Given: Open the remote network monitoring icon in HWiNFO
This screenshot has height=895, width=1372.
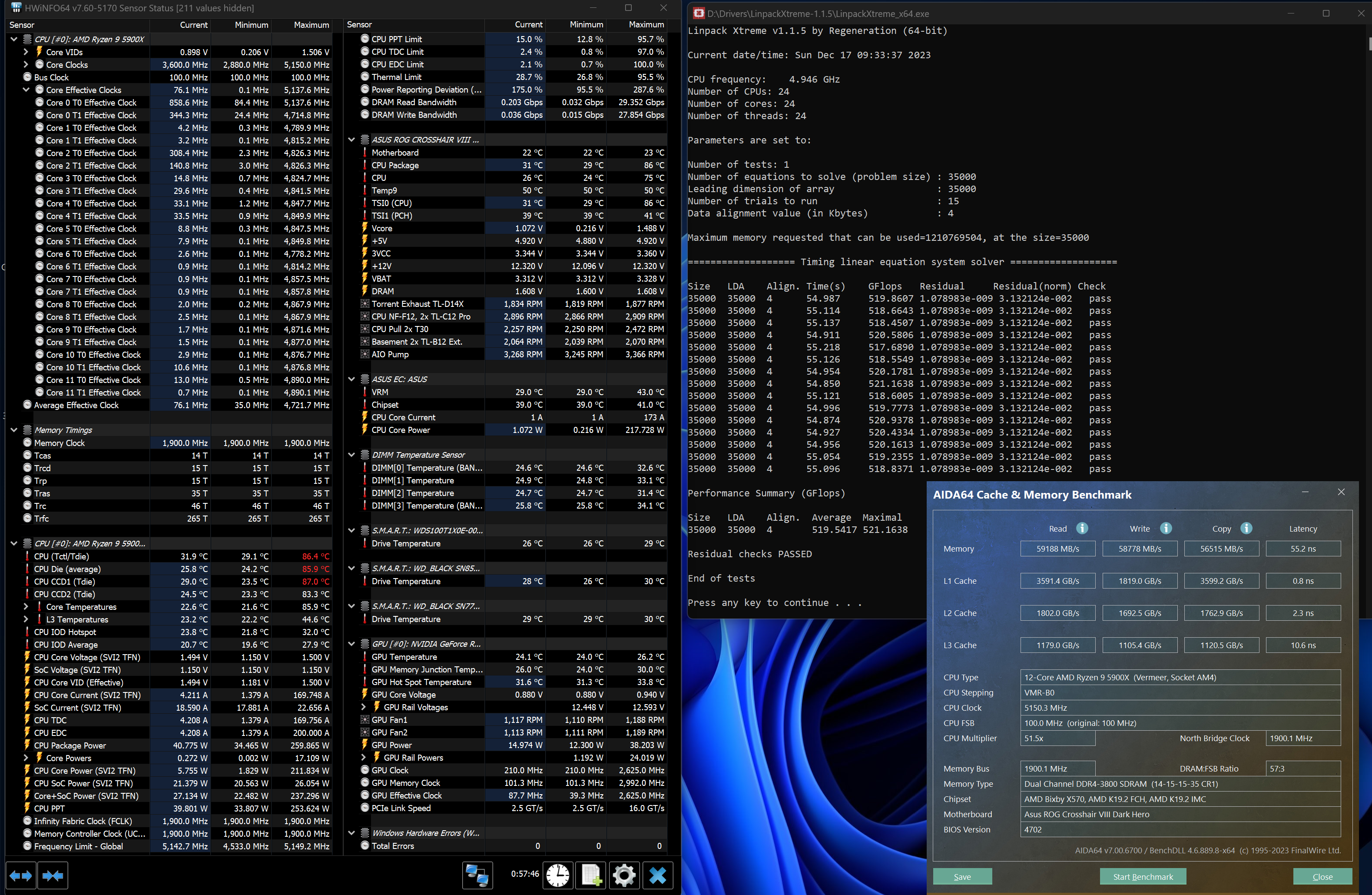Looking at the screenshot, I should (477, 875).
